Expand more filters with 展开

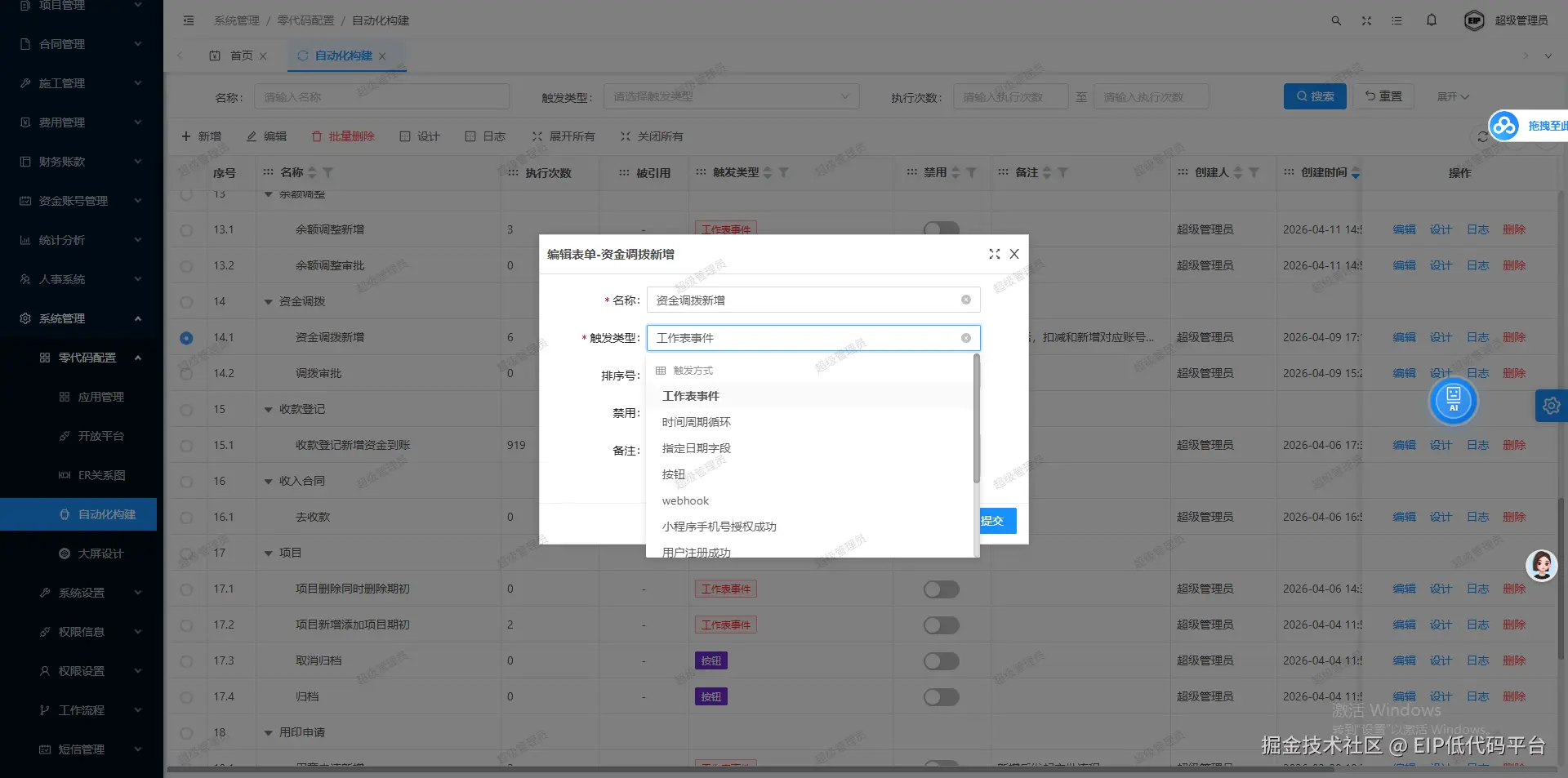[x=1453, y=96]
